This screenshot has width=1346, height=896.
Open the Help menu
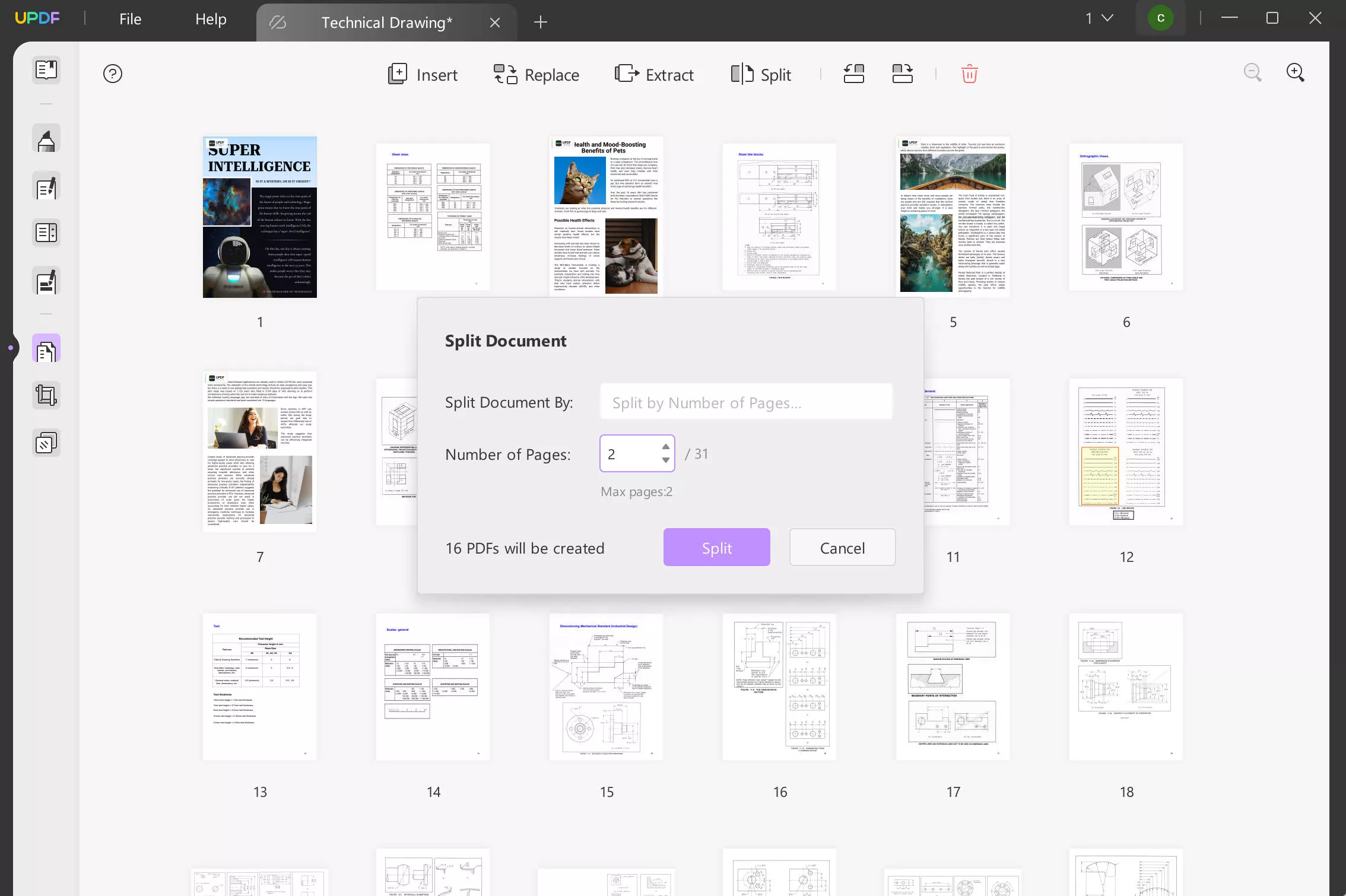(211, 18)
